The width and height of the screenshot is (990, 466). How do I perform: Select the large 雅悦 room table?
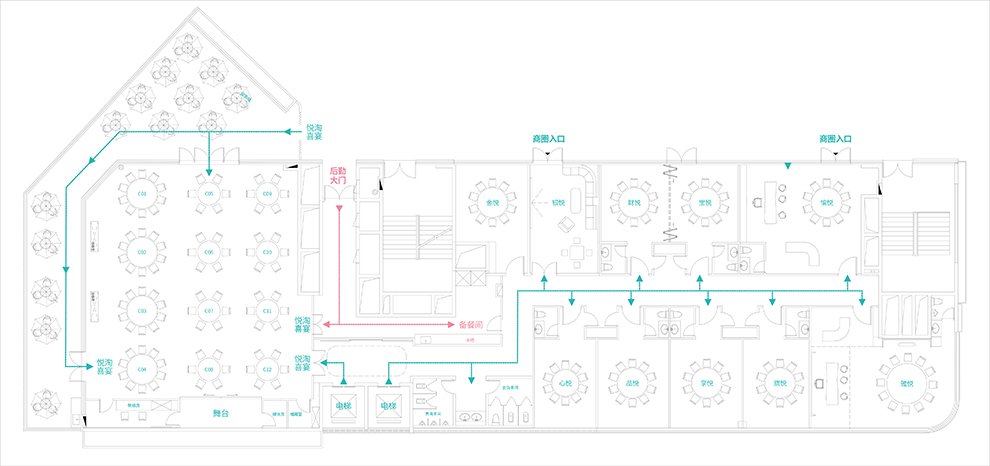(906, 382)
